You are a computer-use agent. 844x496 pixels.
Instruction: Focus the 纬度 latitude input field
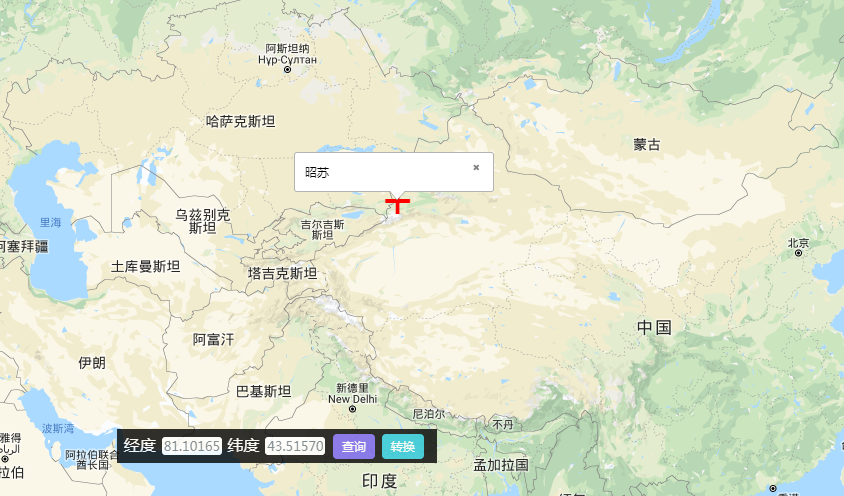point(295,446)
